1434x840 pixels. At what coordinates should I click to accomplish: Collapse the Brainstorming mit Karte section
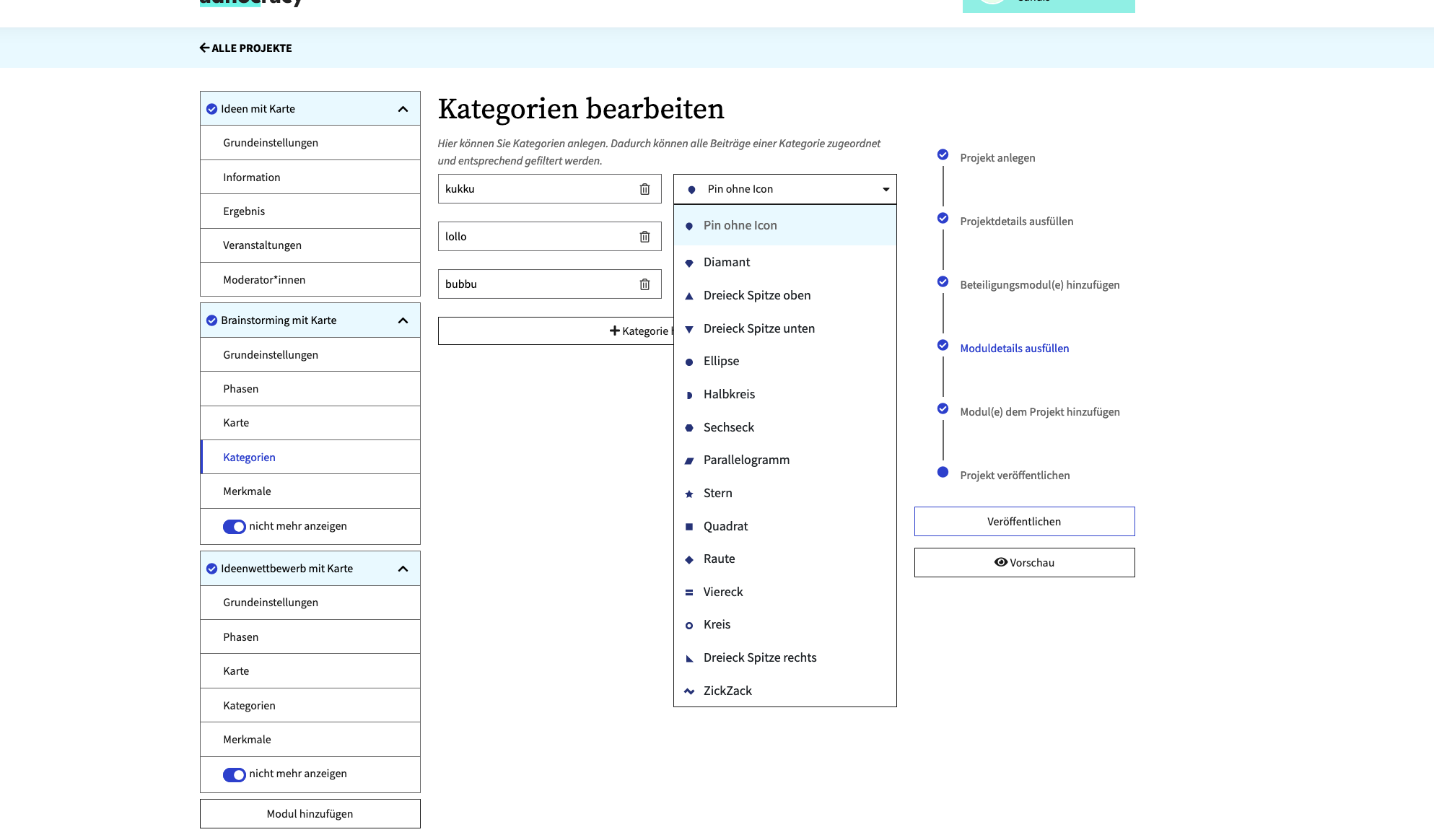click(403, 320)
